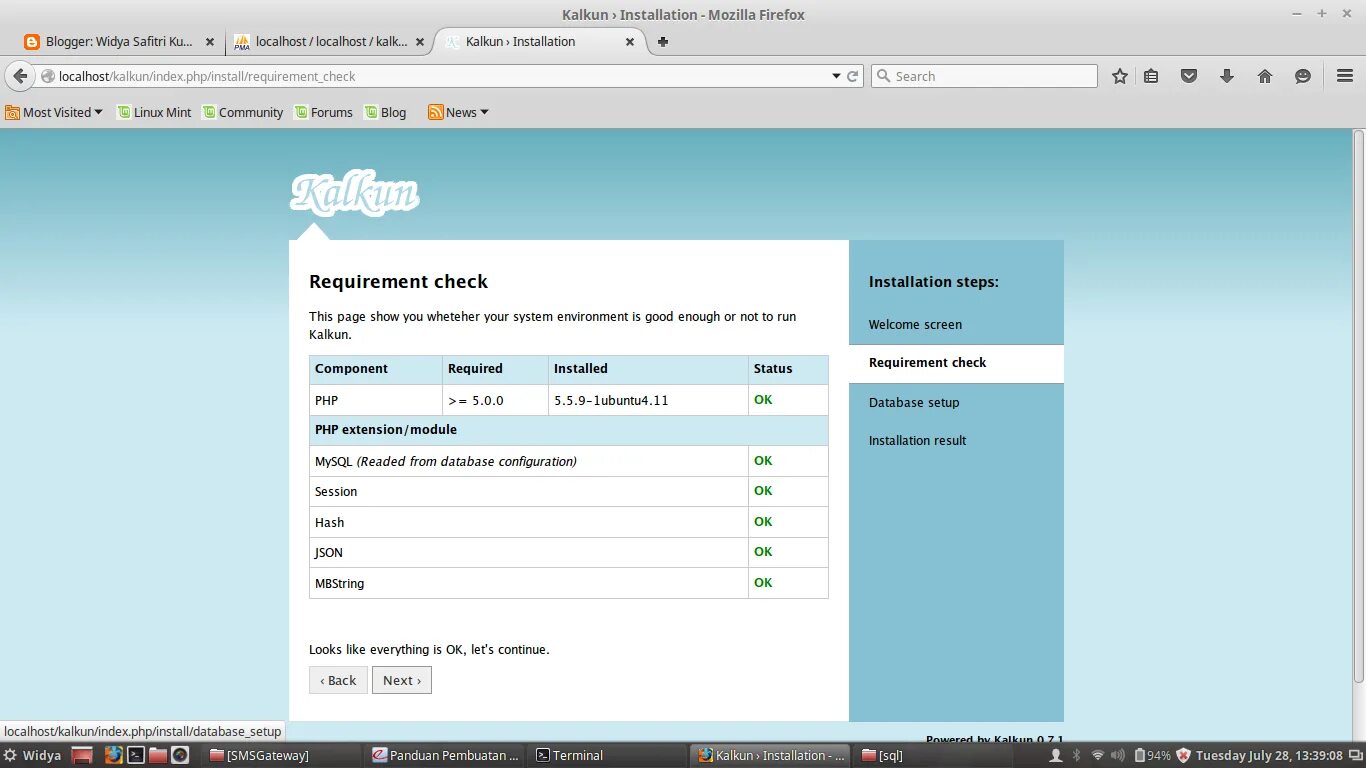Go to the Firefox home page
This screenshot has height=768, width=1366.
tap(1265, 76)
